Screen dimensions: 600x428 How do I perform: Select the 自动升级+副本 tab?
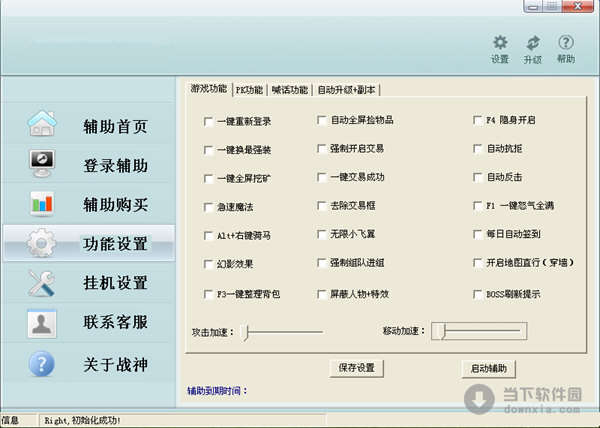345,89
